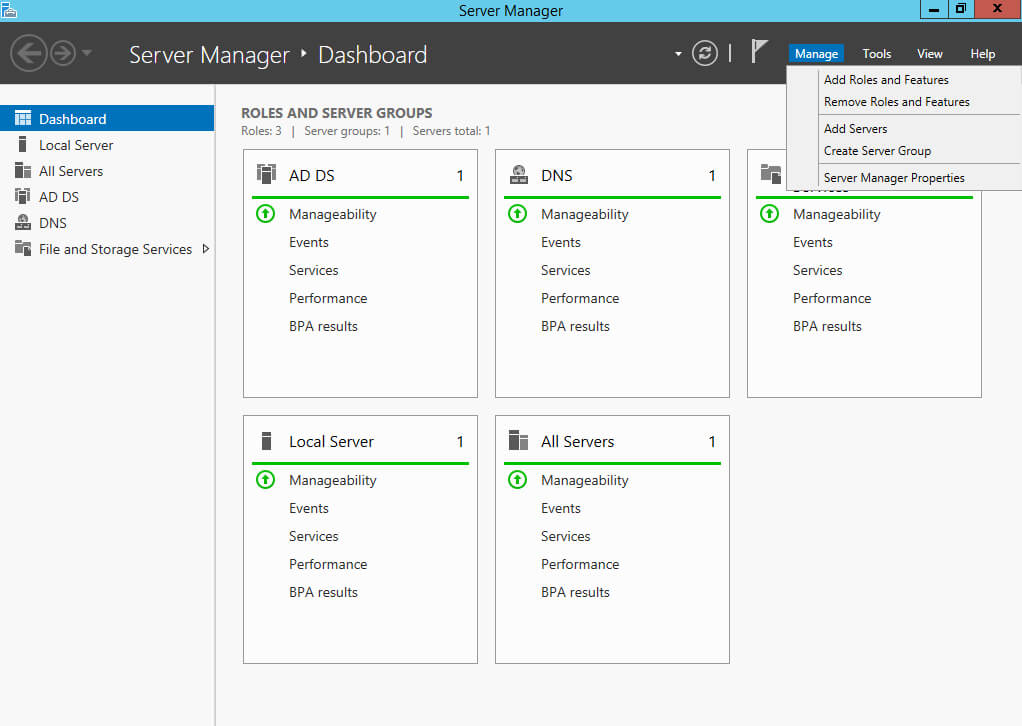
Task: Choose Remove Roles and Features
Action: [x=896, y=102]
